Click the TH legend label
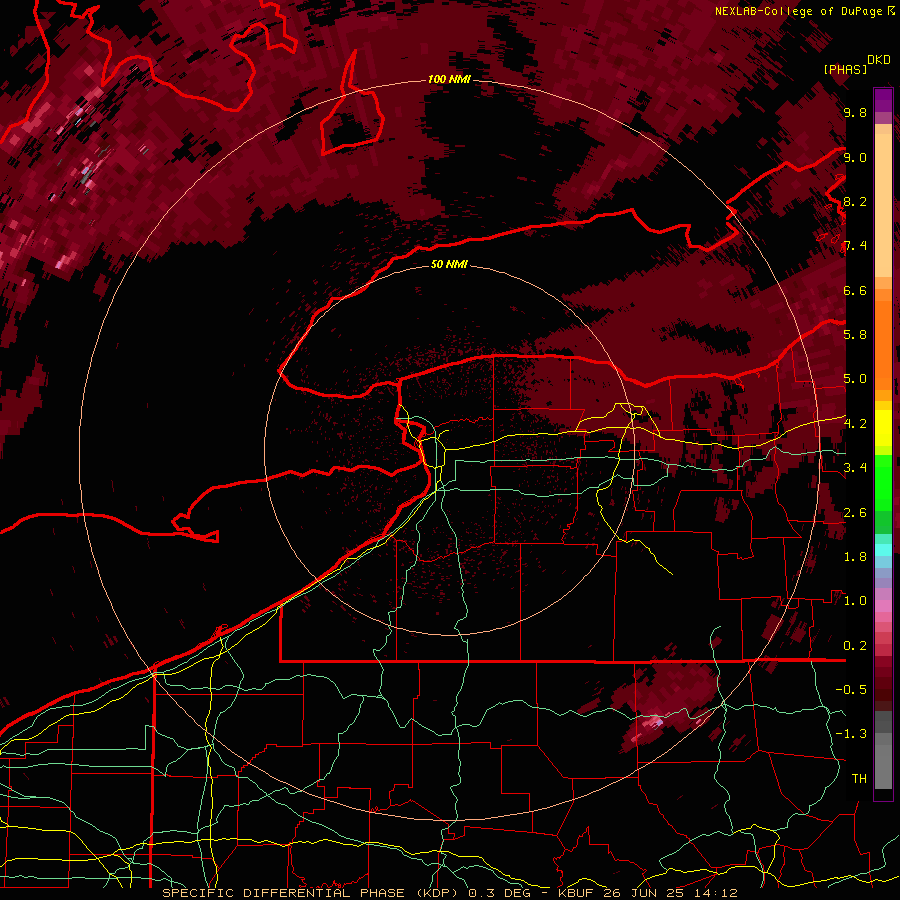Viewport: 900px width, 900px height. [x=859, y=779]
